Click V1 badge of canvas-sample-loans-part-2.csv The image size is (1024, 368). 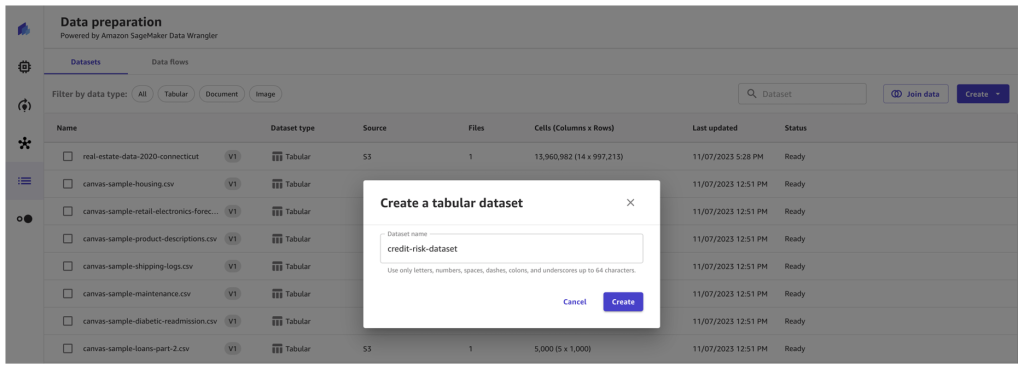232,348
